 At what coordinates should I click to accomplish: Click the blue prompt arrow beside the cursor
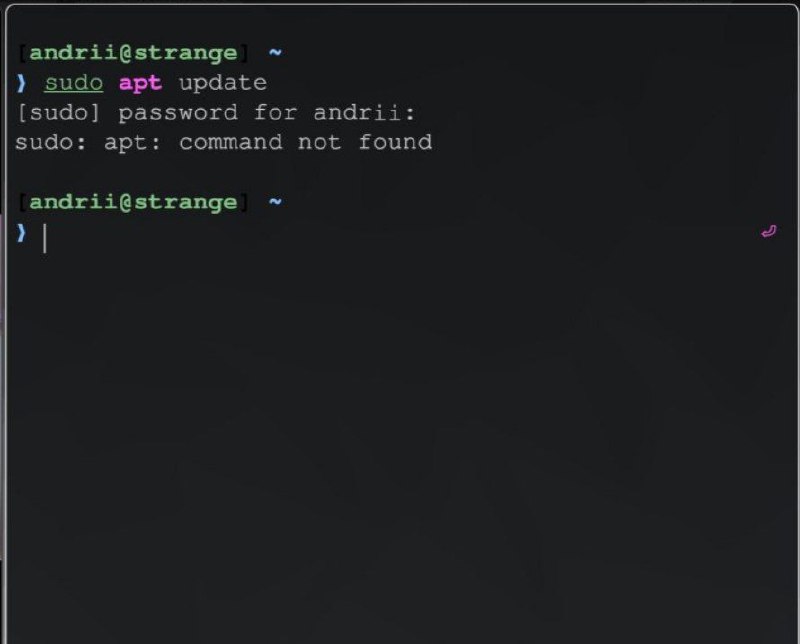tap(21, 233)
